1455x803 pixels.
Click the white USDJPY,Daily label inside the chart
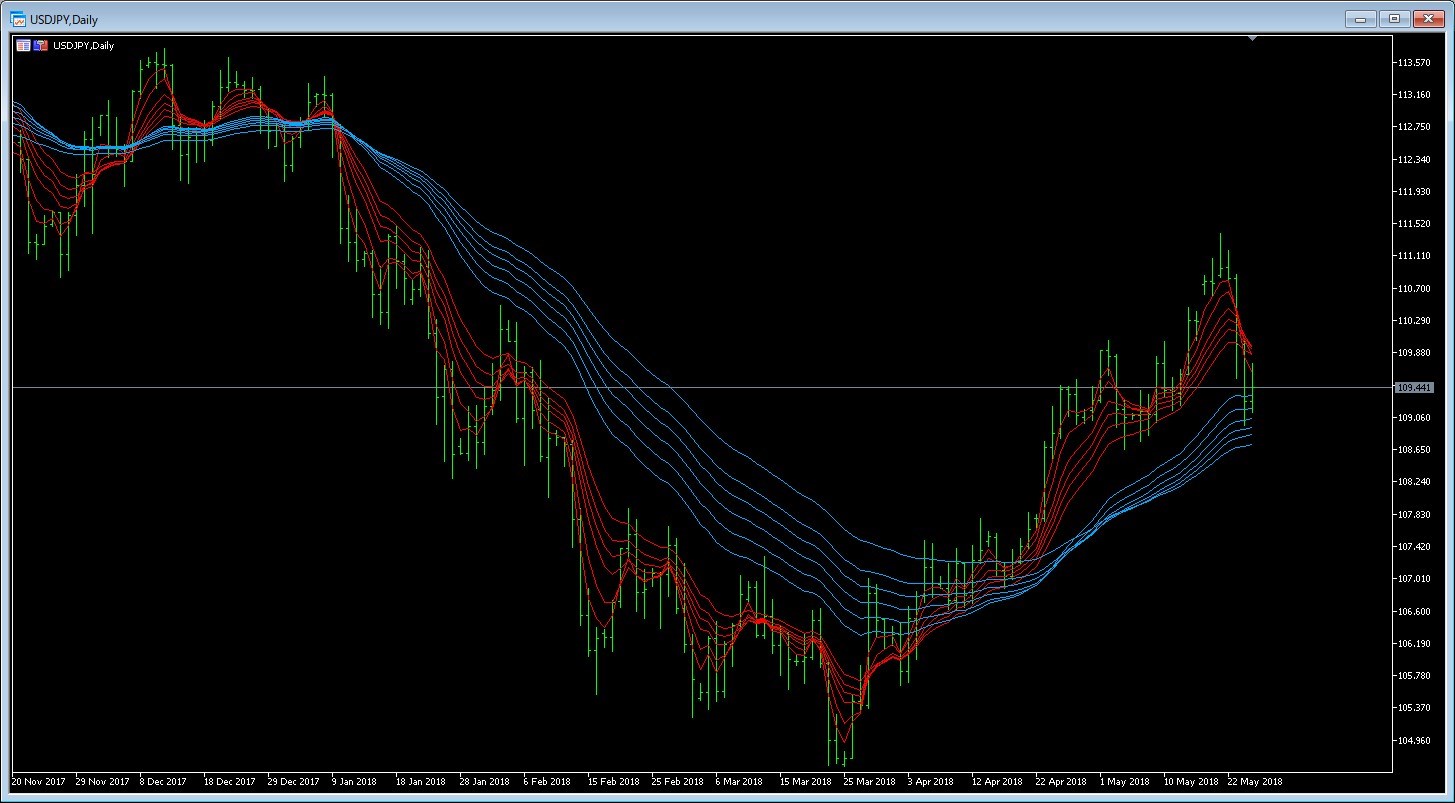click(x=83, y=45)
